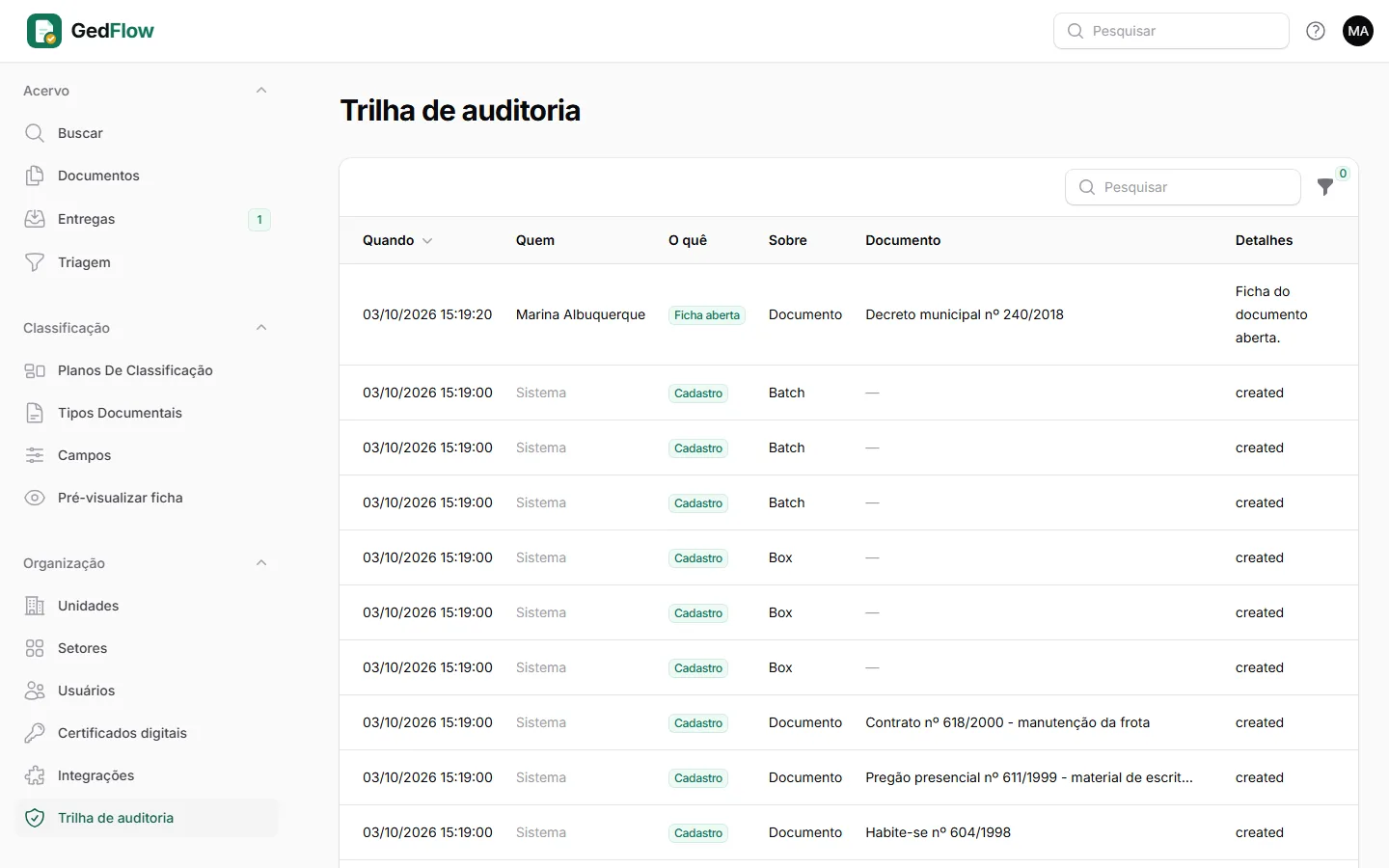The height and width of the screenshot is (868, 1389).
Task: Click the Planos De Classificação icon
Action: click(x=35, y=370)
